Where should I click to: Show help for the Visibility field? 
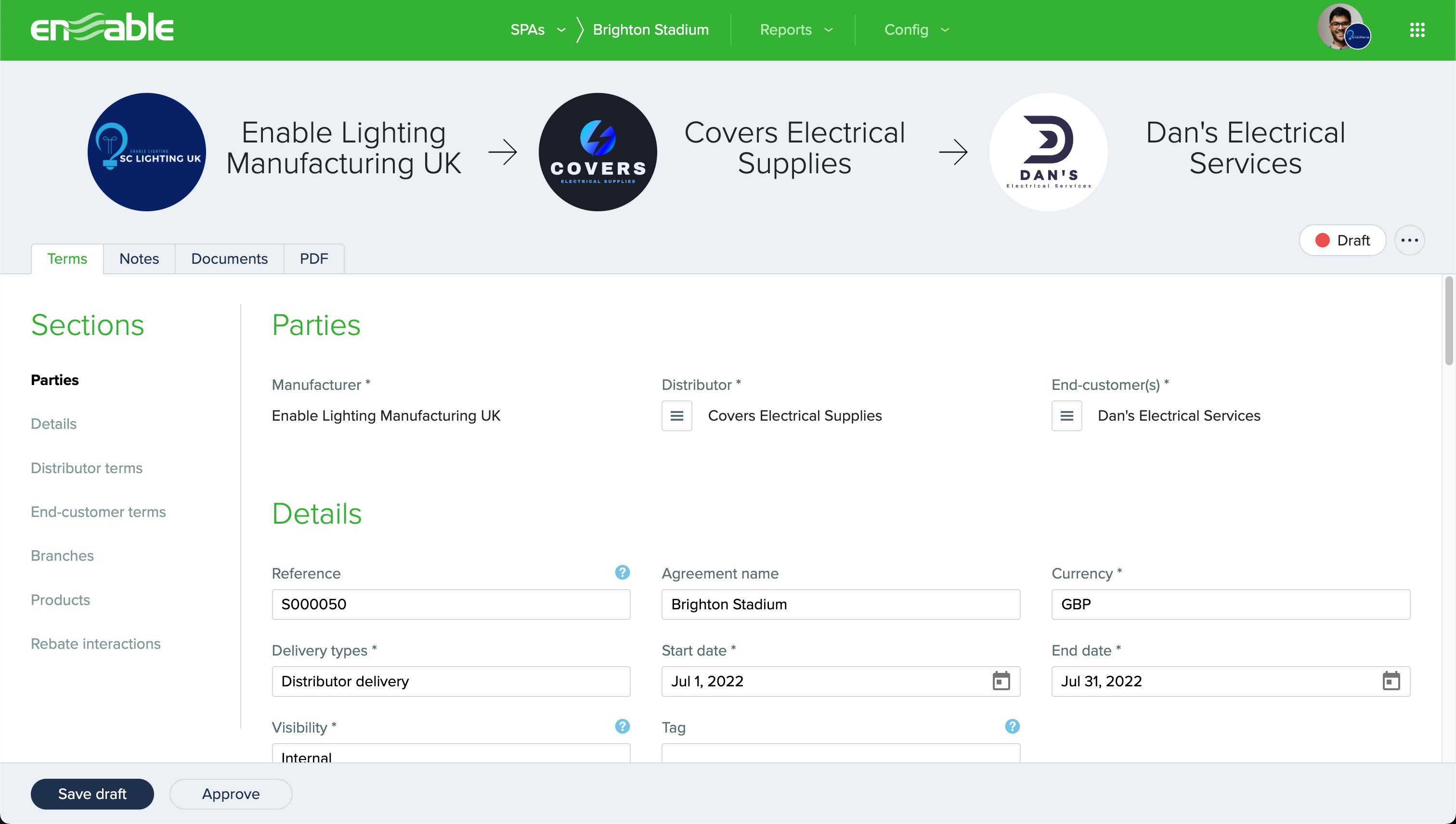coord(622,727)
